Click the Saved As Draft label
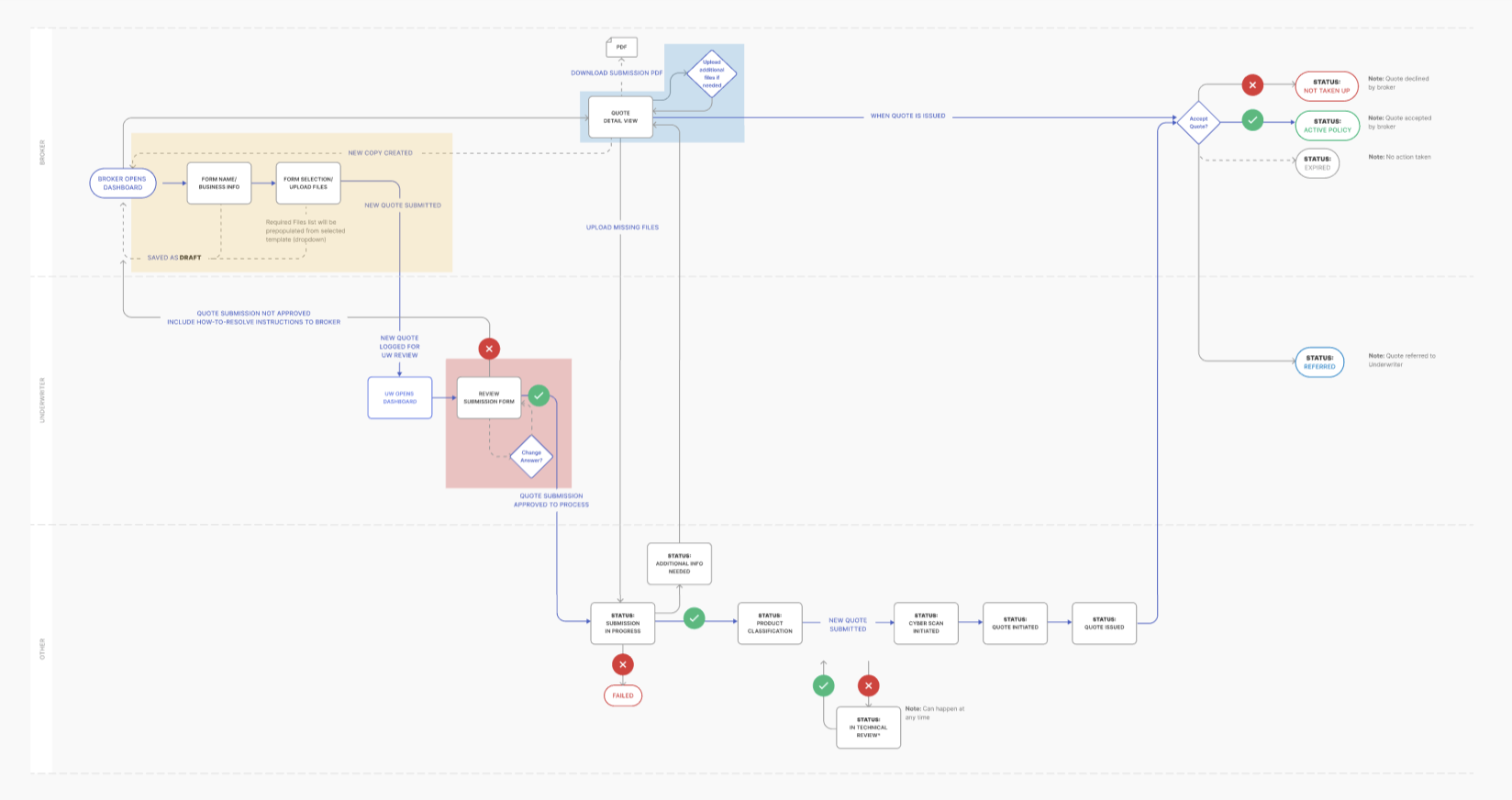This screenshot has height=800, width=1512. pos(174,258)
